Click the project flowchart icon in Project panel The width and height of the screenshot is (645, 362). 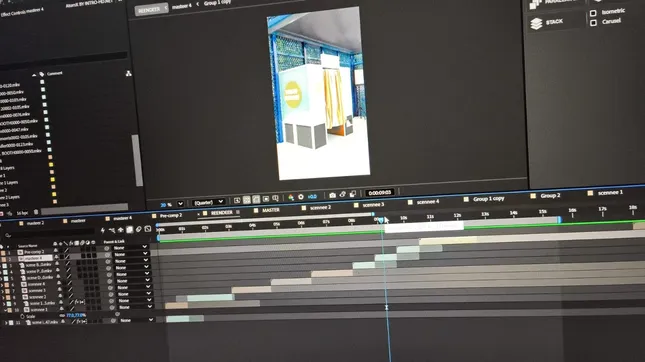128,73
